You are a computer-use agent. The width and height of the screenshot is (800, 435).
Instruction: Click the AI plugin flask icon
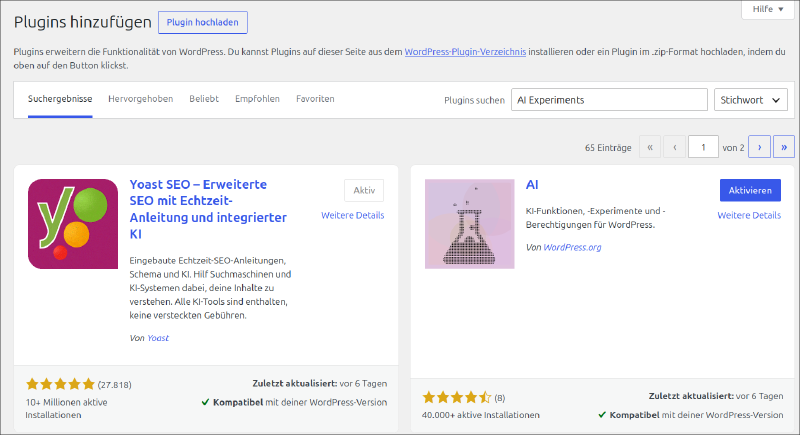click(x=469, y=224)
